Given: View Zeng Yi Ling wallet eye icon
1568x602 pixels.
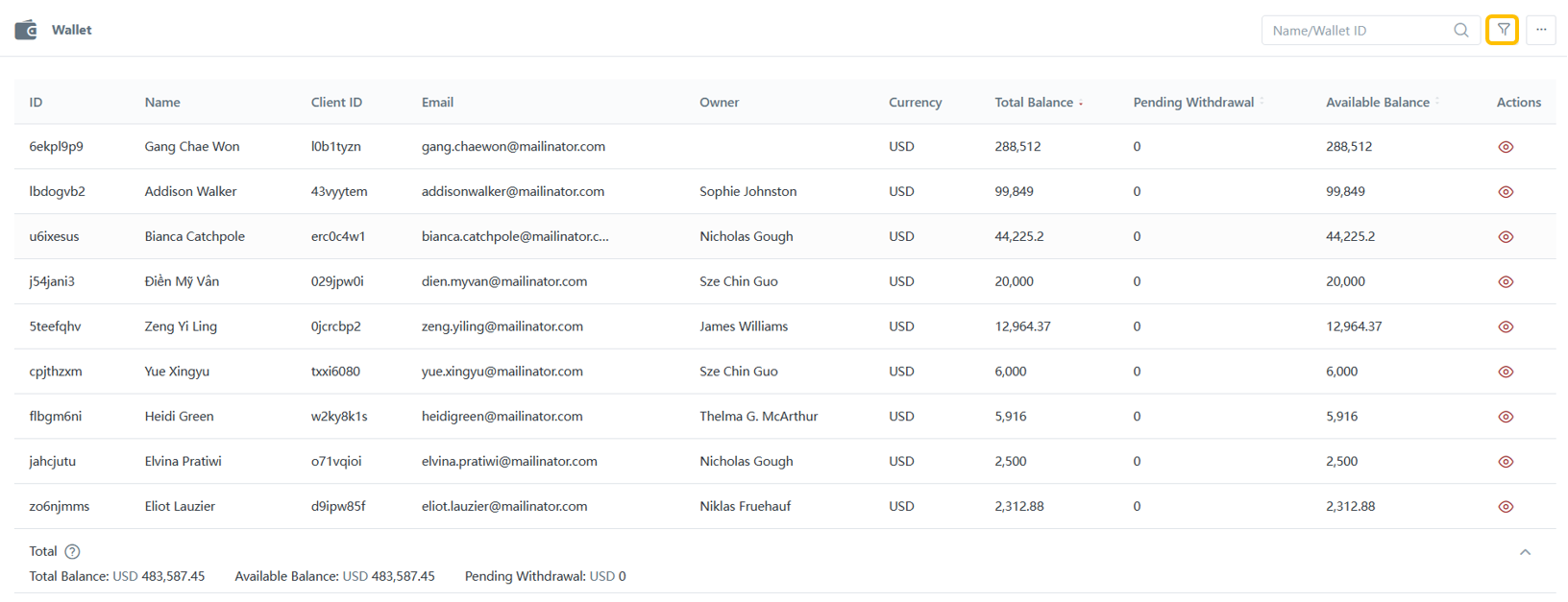Looking at the screenshot, I should tap(1506, 326).
